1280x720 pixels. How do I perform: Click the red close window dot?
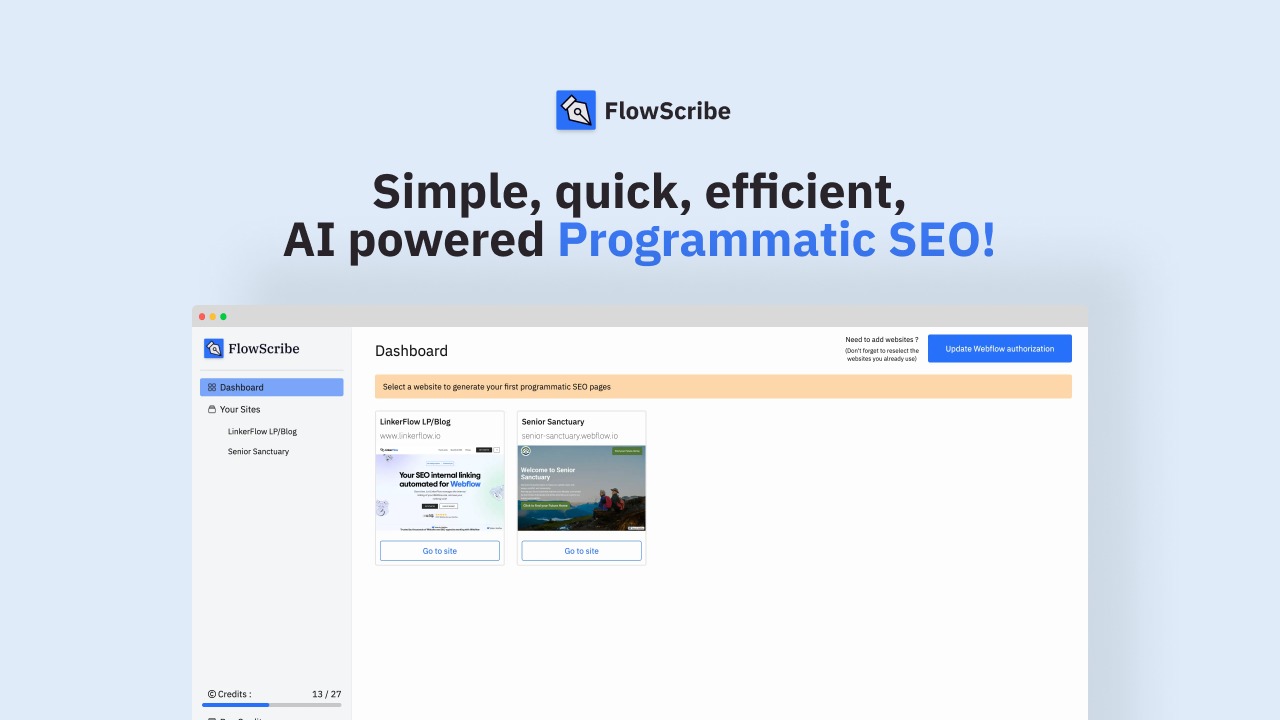click(x=202, y=316)
